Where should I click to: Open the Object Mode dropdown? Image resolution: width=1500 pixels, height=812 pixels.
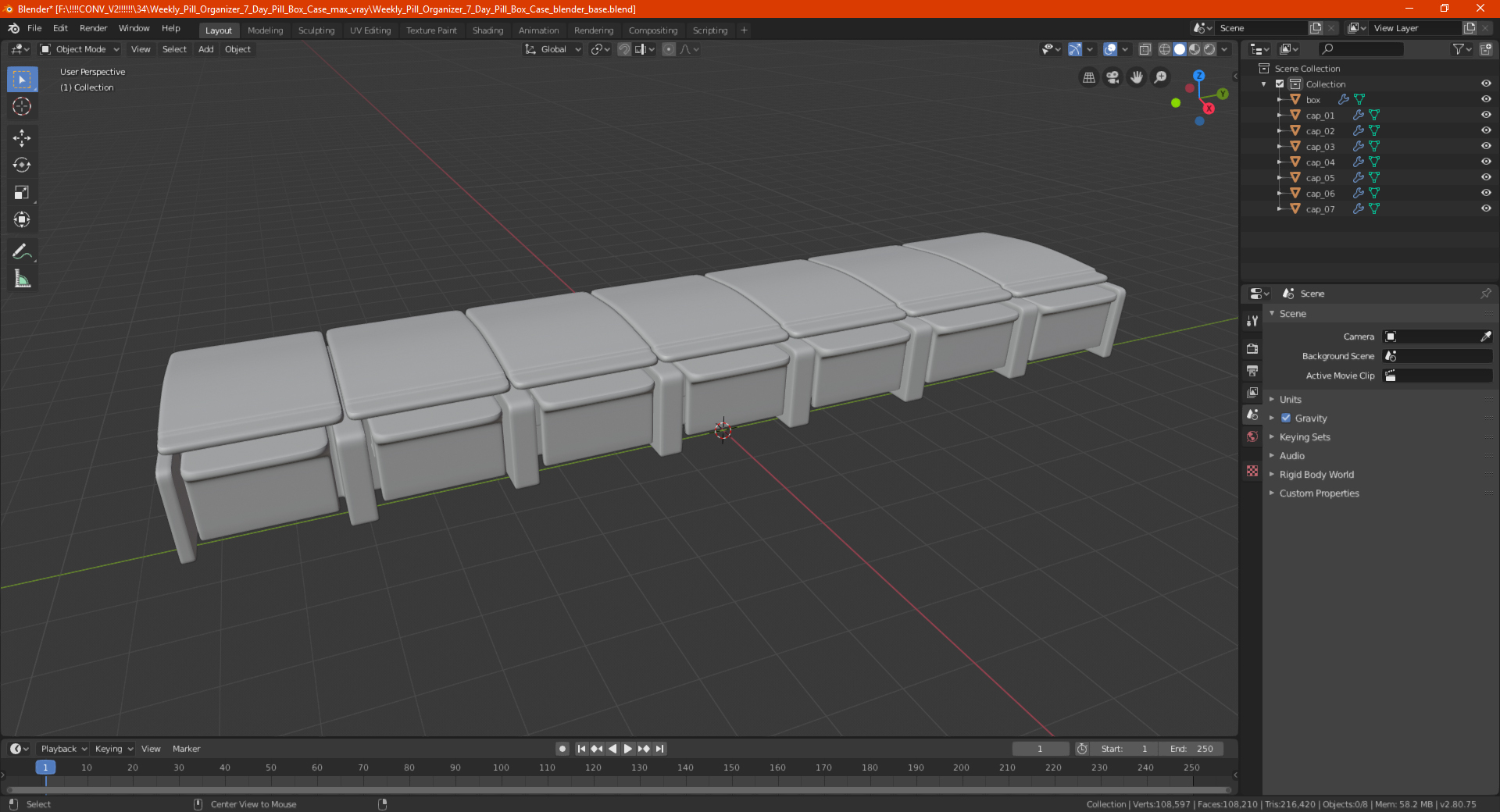point(80,49)
